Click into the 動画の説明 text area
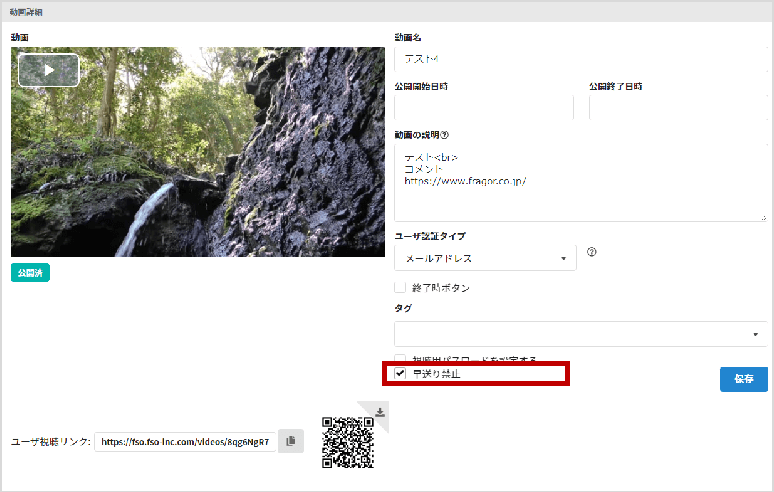This screenshot has width=774, height=492. pos(580,180)
